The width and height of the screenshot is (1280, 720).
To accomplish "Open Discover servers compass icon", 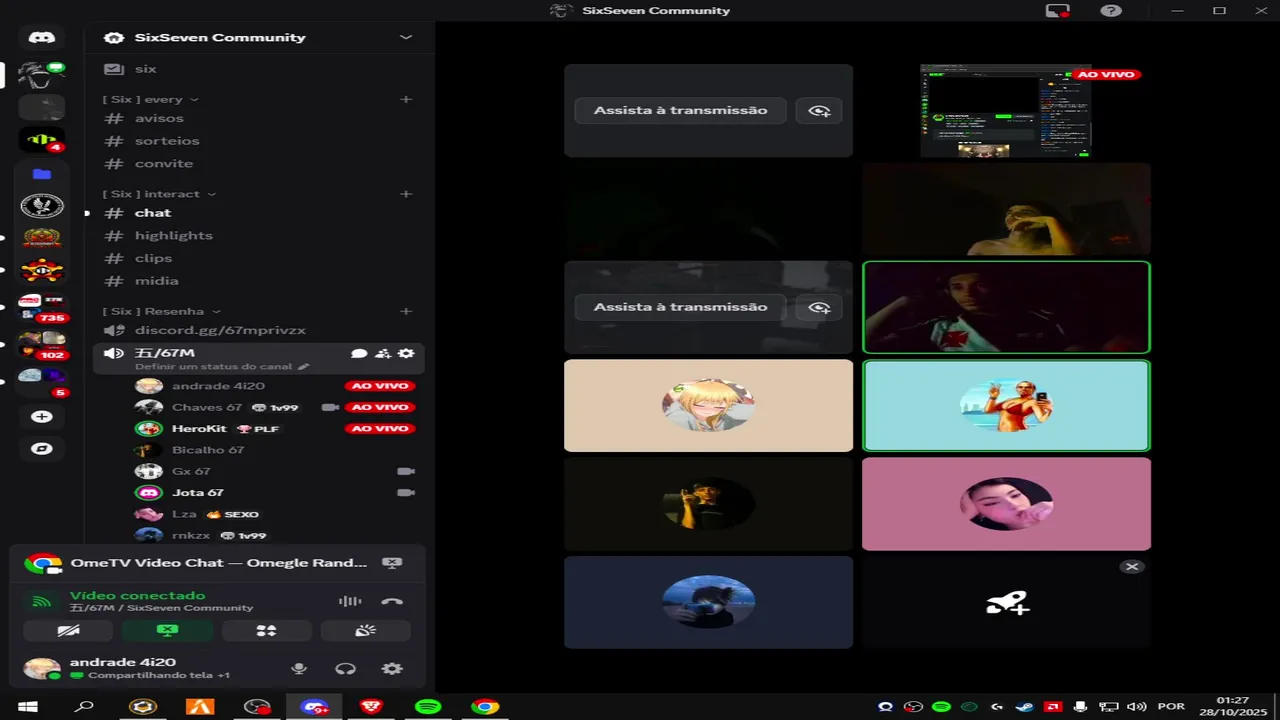I will pos(42,449).
